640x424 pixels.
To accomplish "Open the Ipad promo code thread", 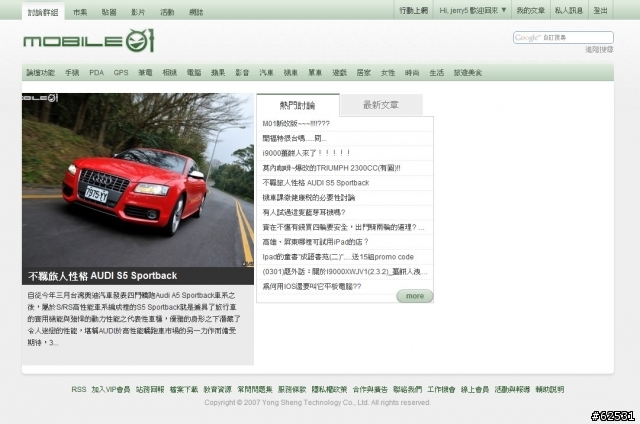I will [x=338, y=257].
